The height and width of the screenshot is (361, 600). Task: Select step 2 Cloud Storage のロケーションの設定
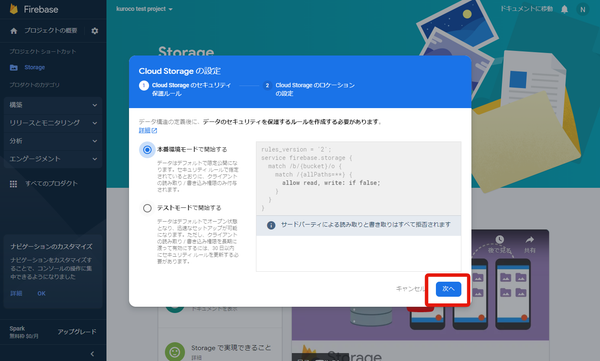(x=309, y=89)
